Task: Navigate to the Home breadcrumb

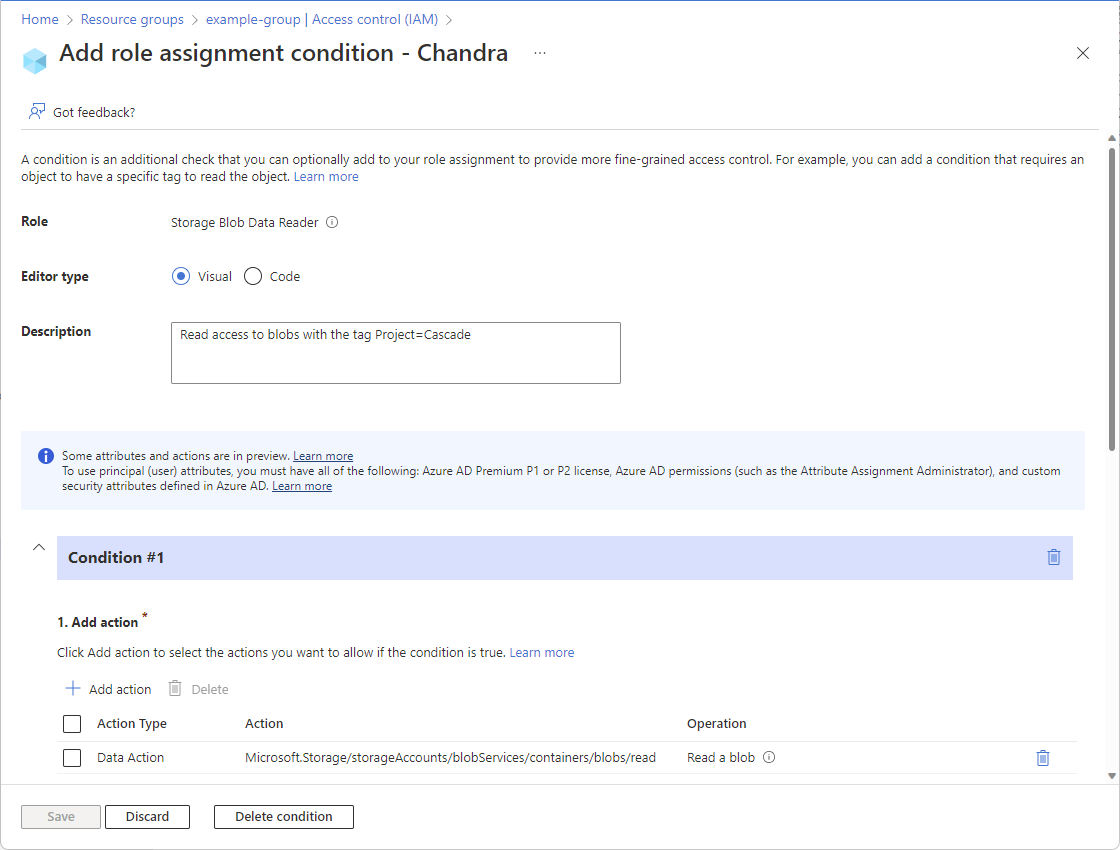Action: pyautogui.click(x=39, y=19)
